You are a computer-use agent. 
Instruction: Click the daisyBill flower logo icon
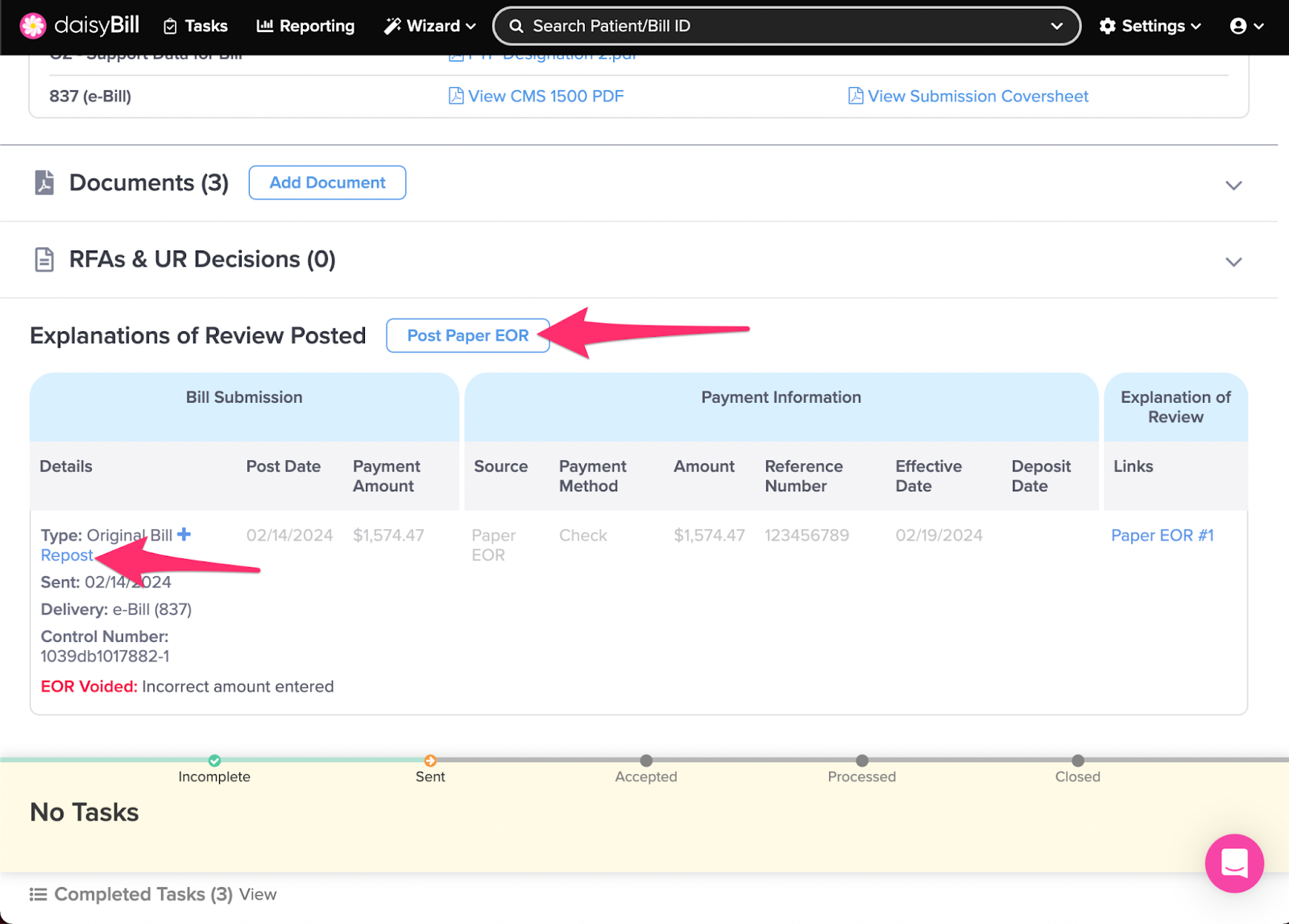pos(33,26)
